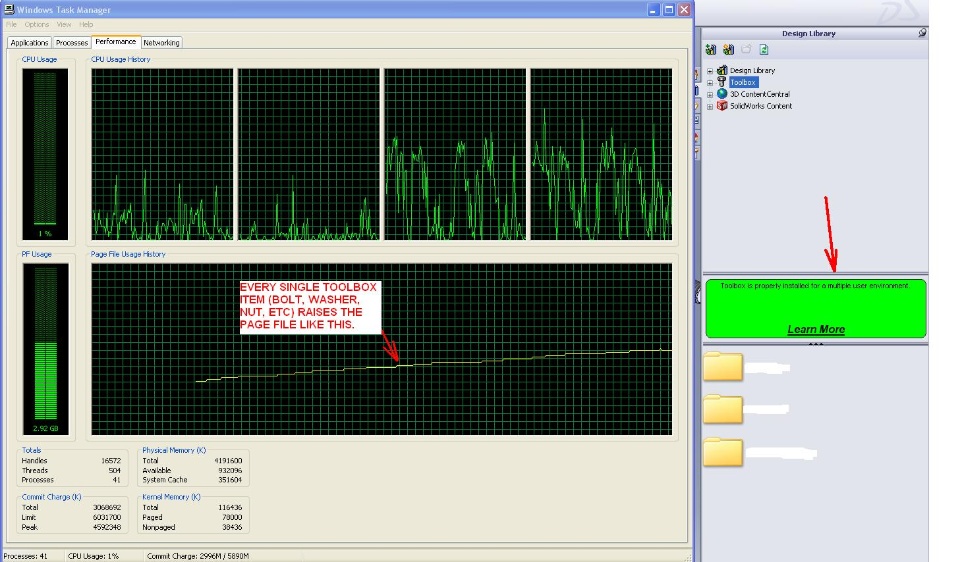960x562 pixels.
Task: Click 'Processes: 41' in the status bar
Action: (26, 556)
